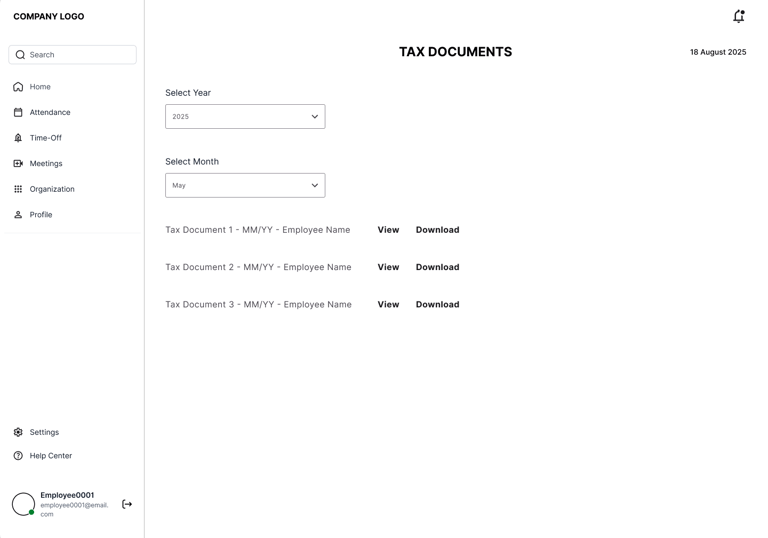Click the Select Year label
The image size is (768, 538).
(x=188, y=93)
